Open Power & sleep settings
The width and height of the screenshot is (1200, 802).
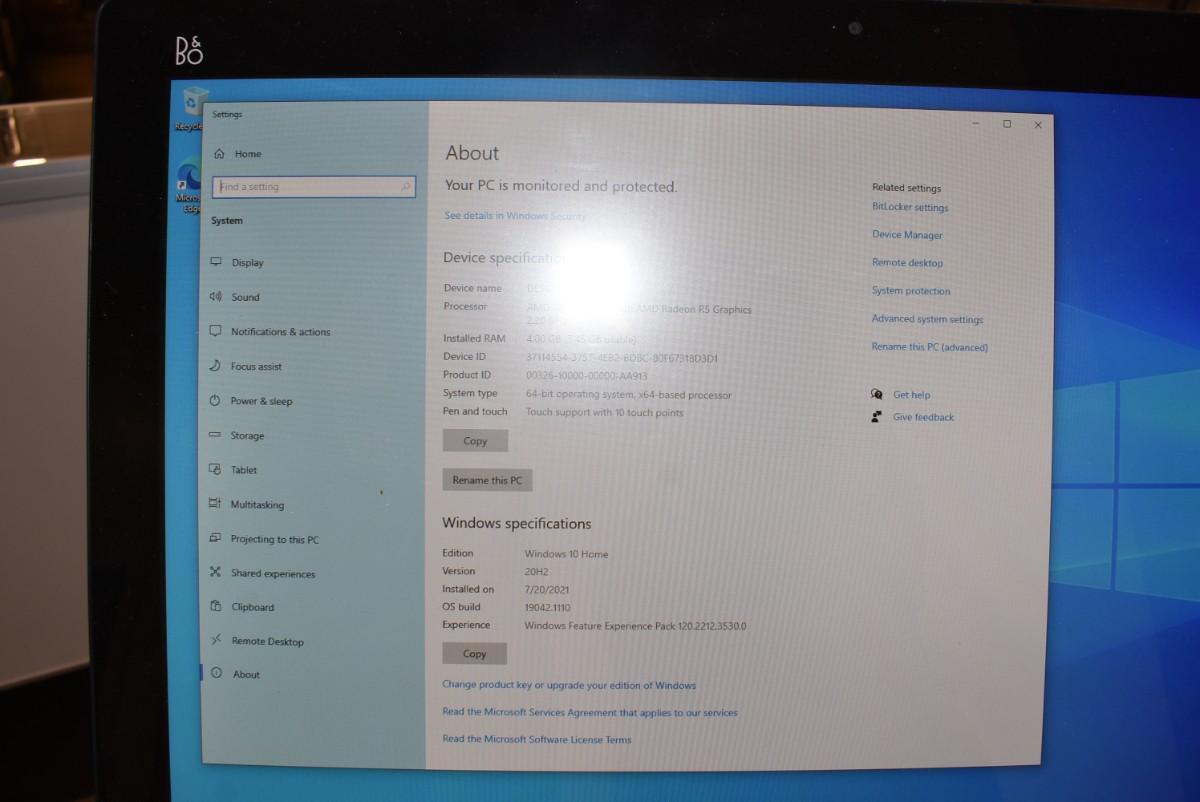coord(261,401)
